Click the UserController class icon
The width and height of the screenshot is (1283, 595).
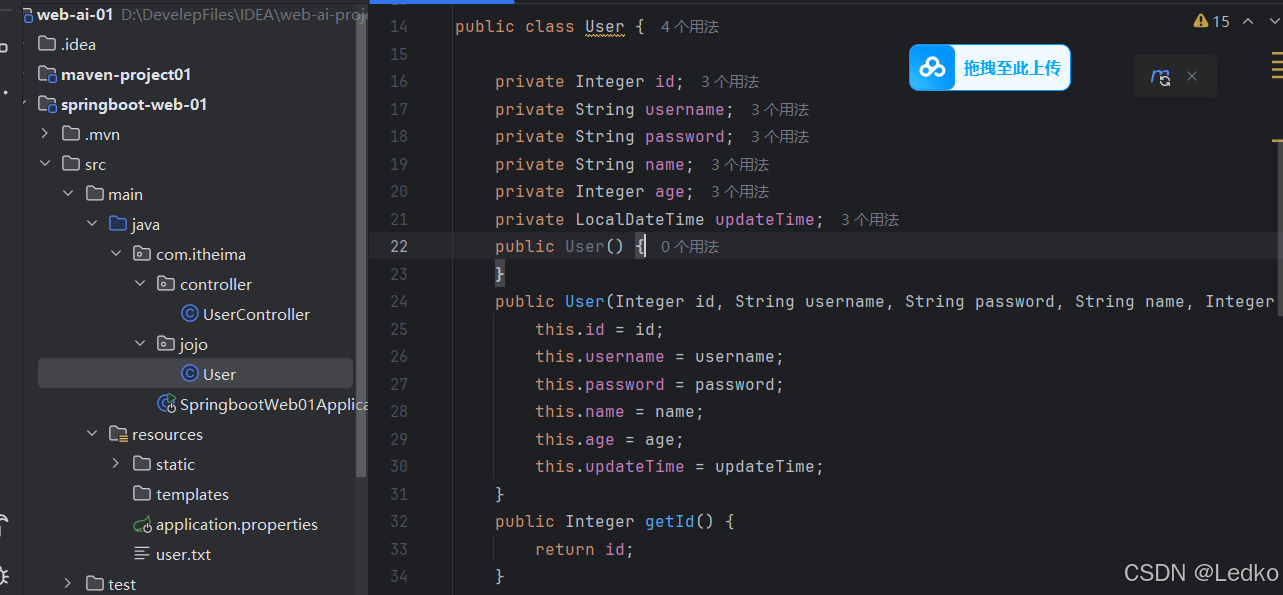click(x=190, y=314)
